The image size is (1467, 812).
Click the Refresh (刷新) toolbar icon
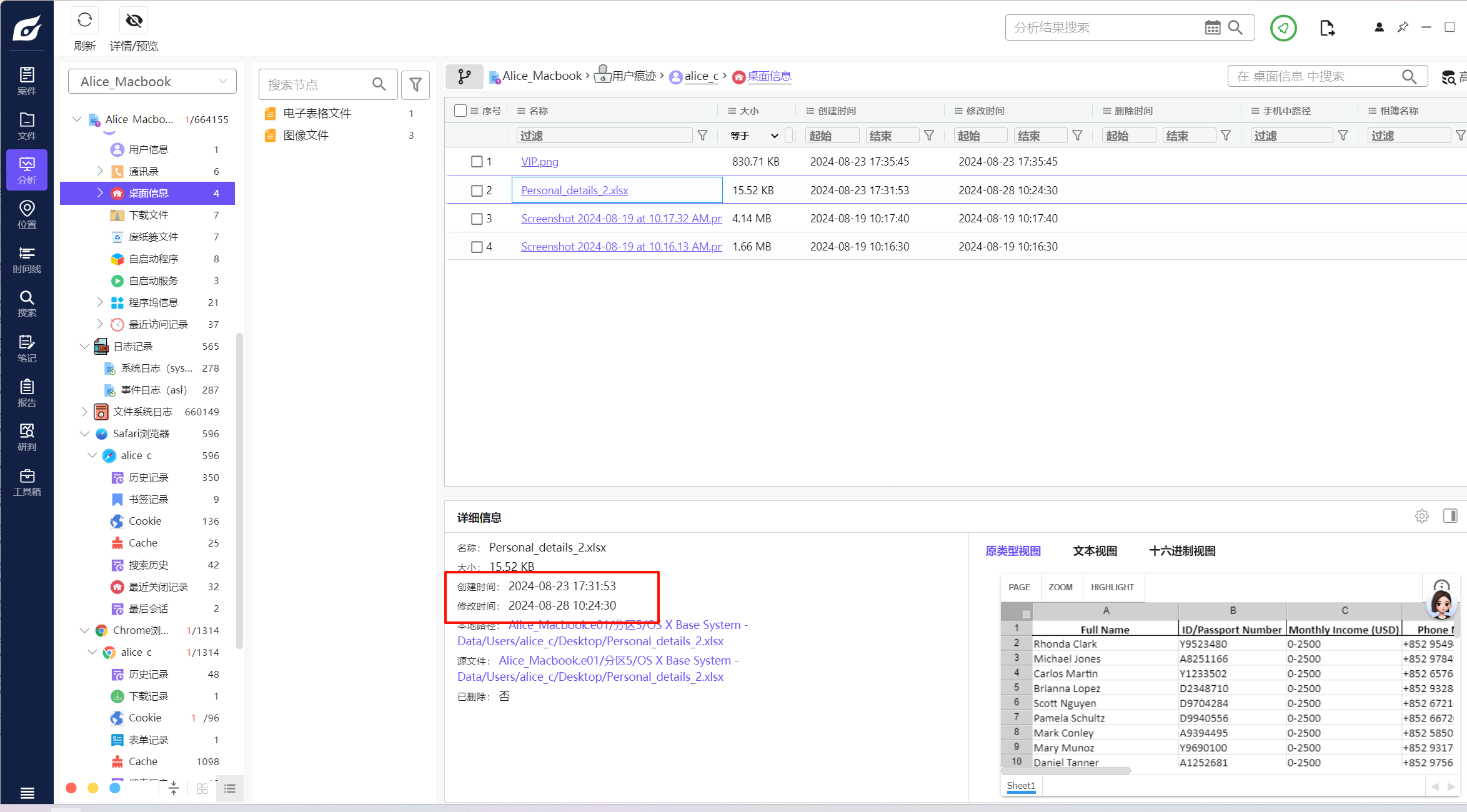coord(85,21)
